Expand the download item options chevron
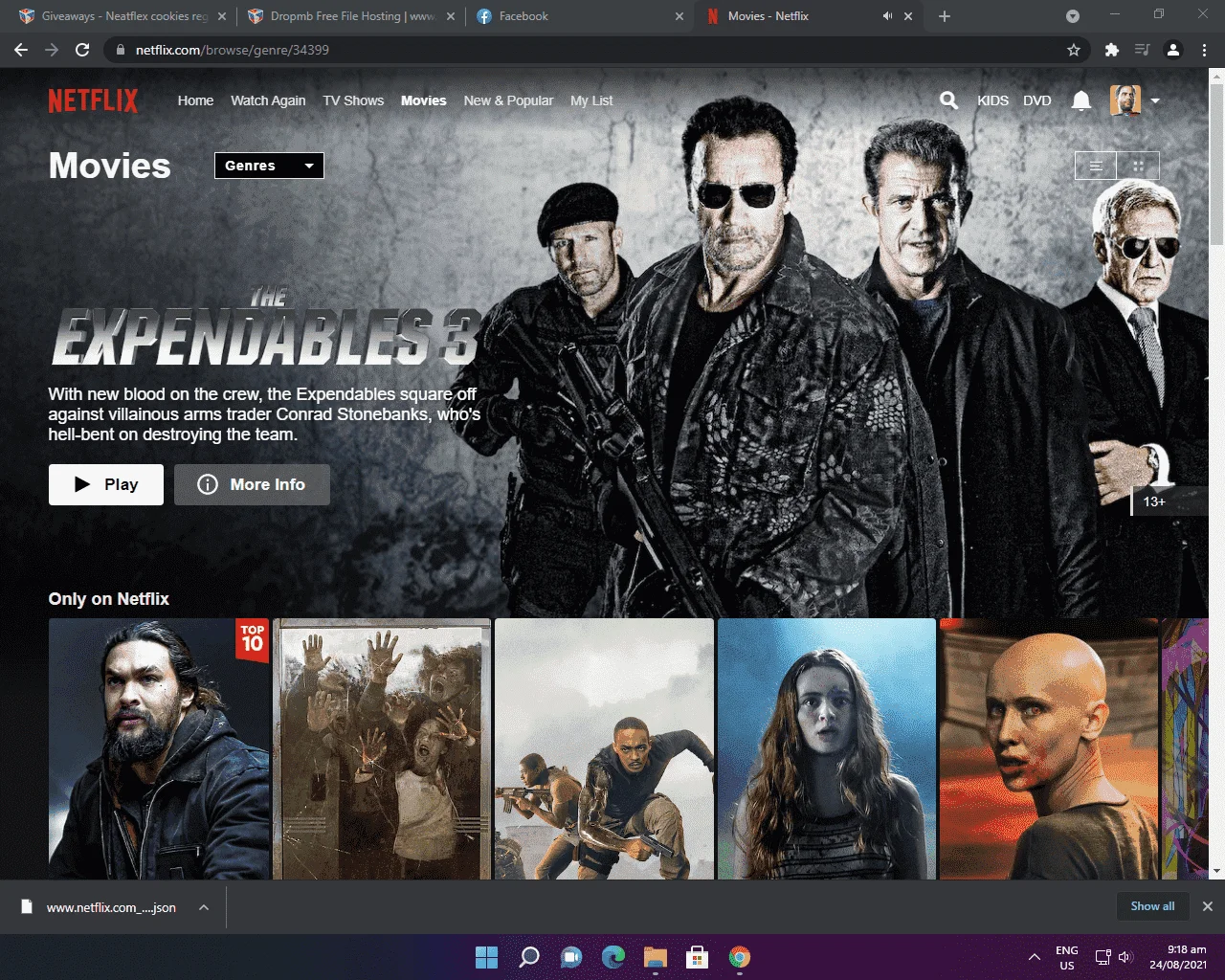This screenshot has width=1225, height=980. click(x=204, y=907)
